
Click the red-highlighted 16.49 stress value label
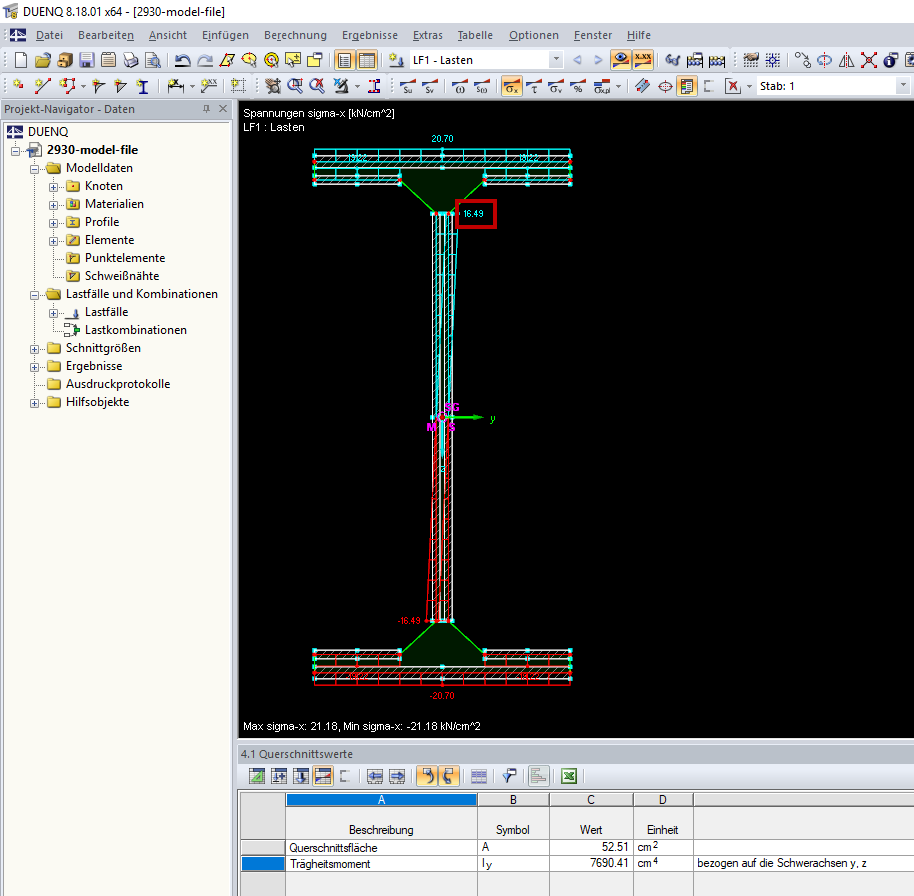tap(475, 214)
